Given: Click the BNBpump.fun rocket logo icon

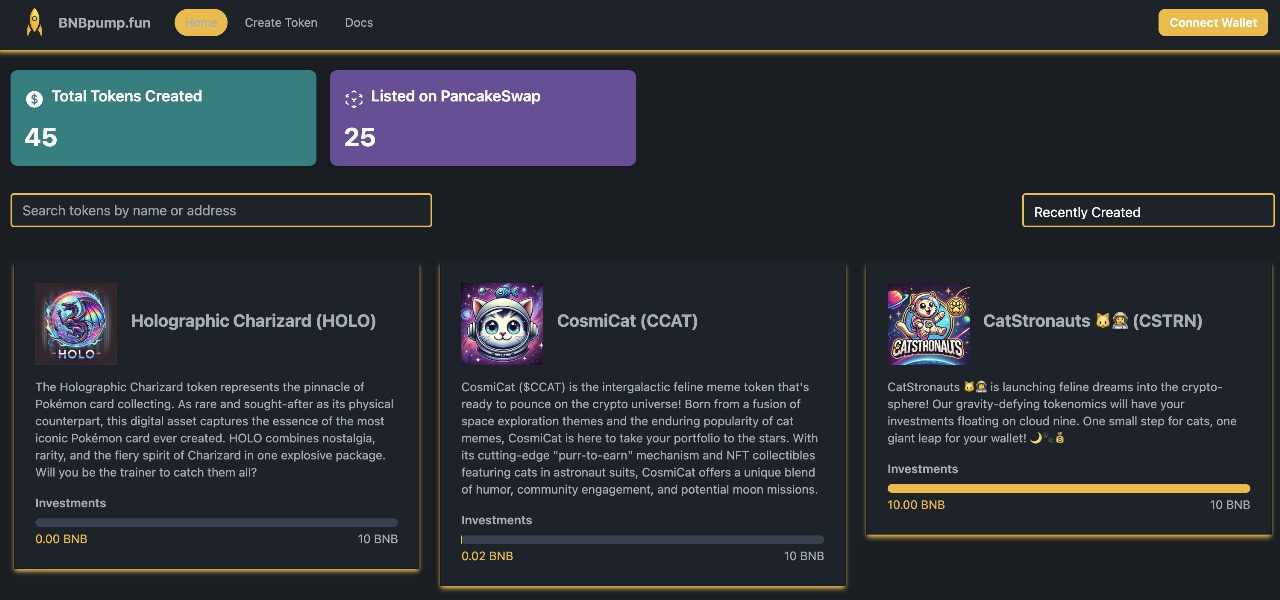Looking at the screenshot, I should [35, 22].
